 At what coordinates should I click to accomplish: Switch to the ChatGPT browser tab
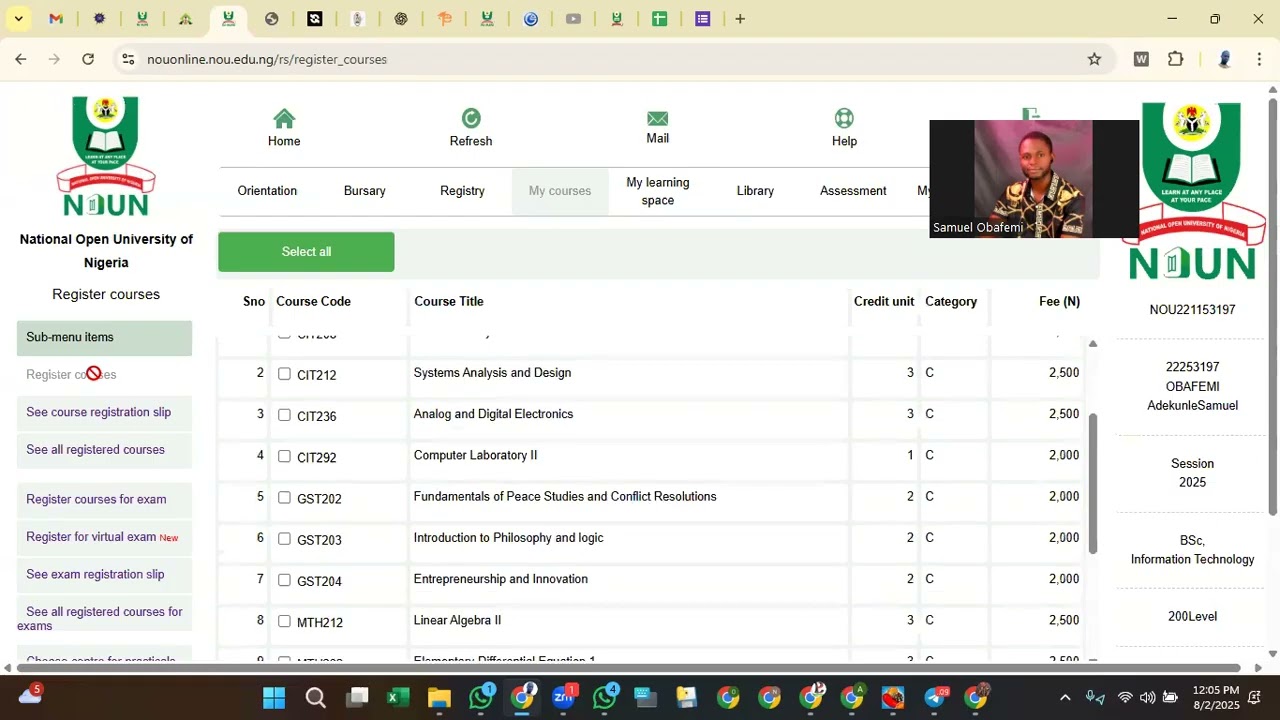(x=401, y=19)
